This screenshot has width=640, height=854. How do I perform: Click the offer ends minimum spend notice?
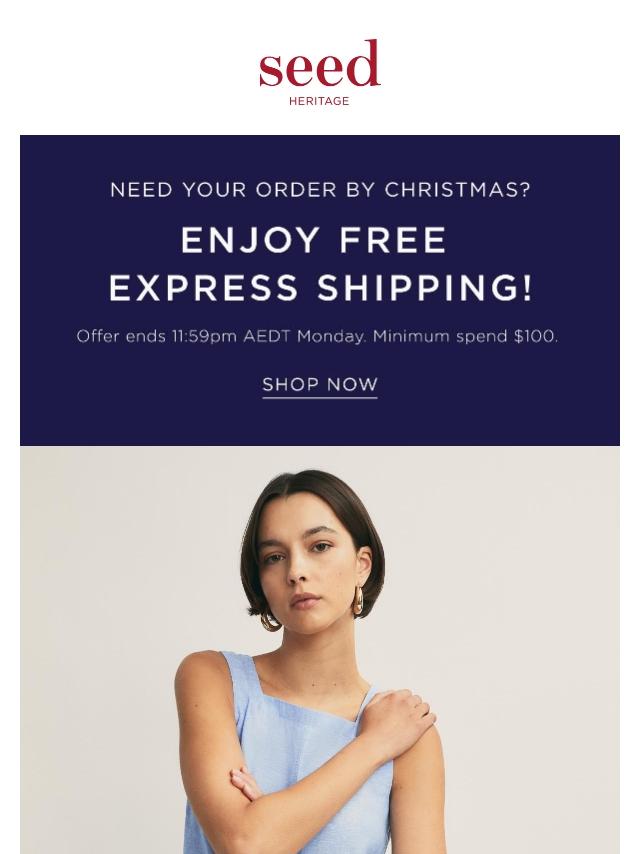[x=318, y=336]
